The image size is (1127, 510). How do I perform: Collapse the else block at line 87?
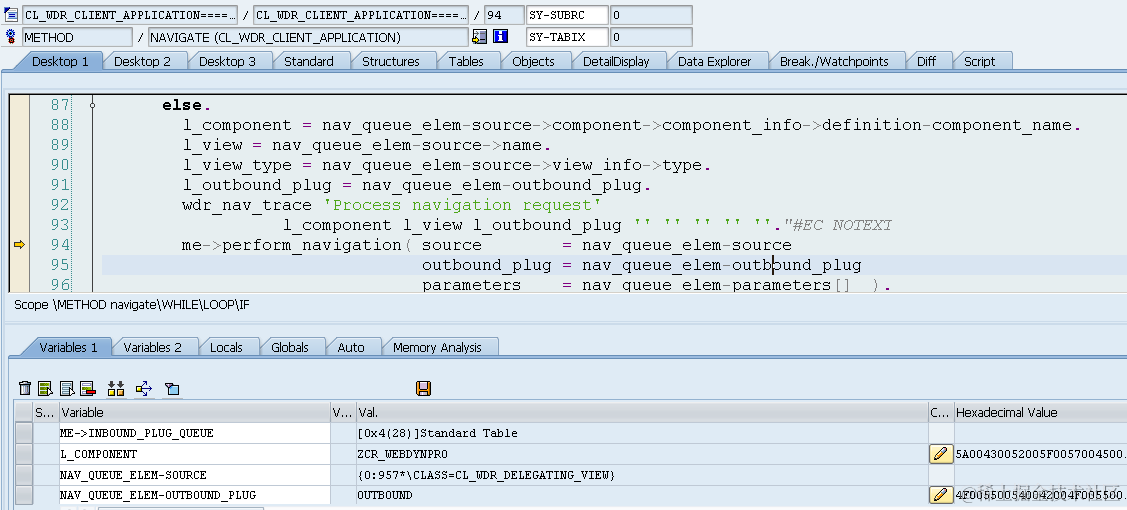(x=93, y=106)
